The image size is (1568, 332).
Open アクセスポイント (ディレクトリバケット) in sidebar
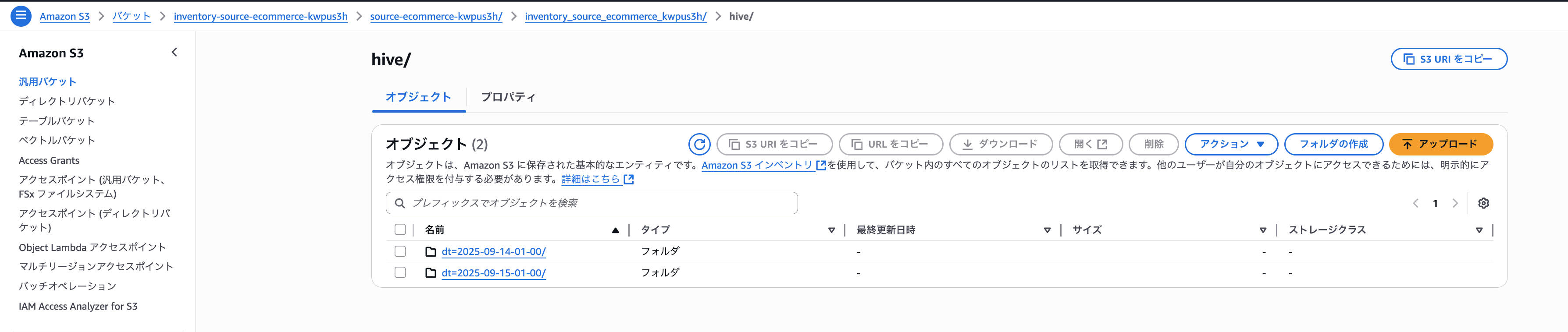[x=94, y=220]
